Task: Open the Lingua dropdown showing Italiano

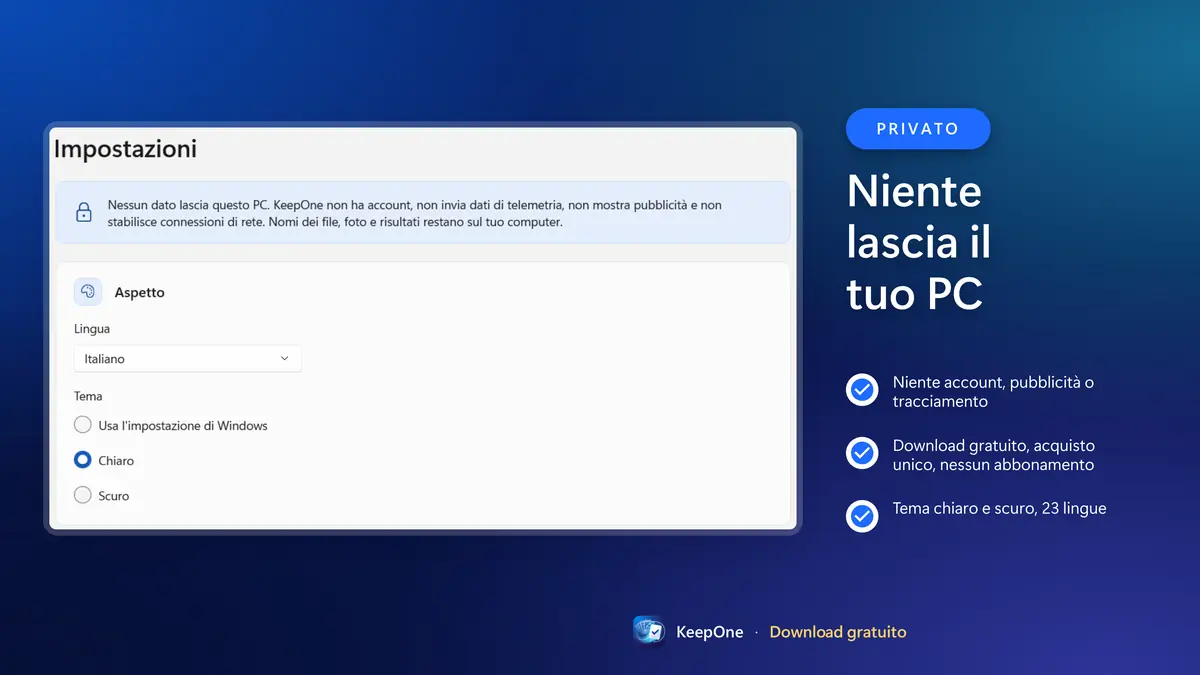Action: (188, 358)
